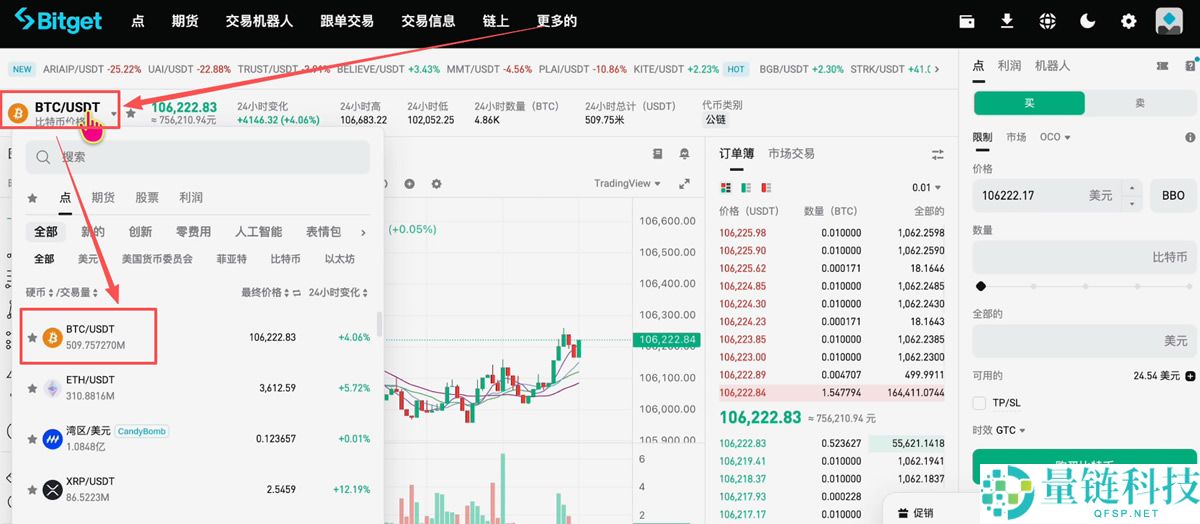Focus the 搜索 search field
The width and height of the screenshot is (1200, 524).
click(198, 157)
